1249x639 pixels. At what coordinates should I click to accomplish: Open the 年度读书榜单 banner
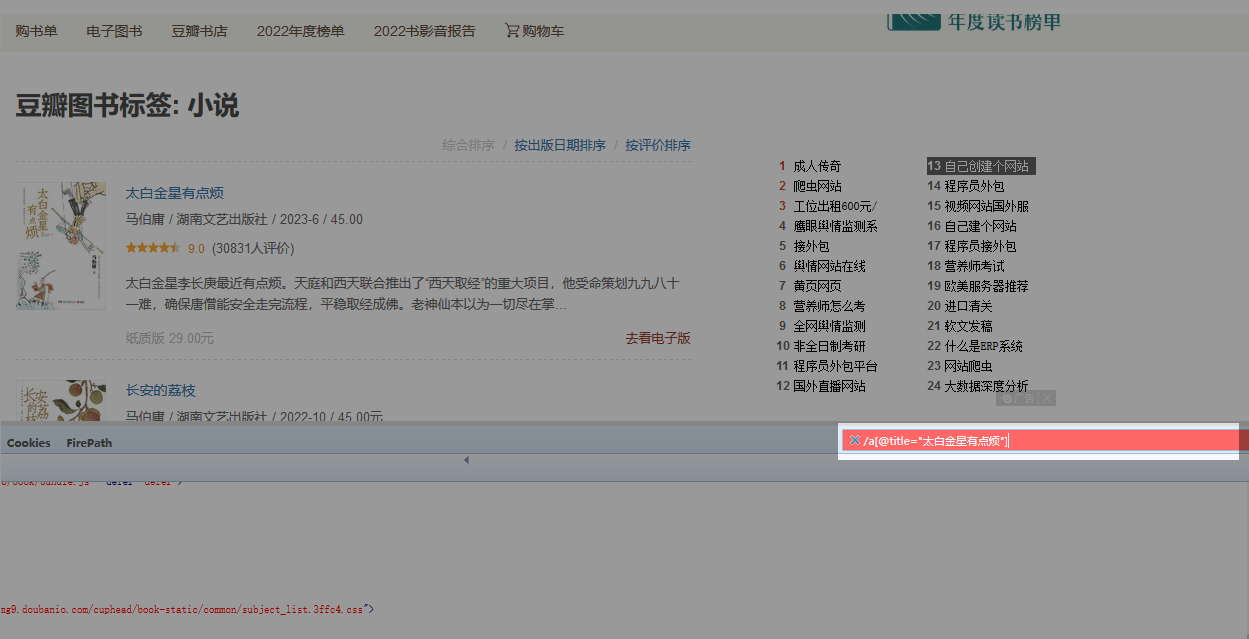[974, 20]
